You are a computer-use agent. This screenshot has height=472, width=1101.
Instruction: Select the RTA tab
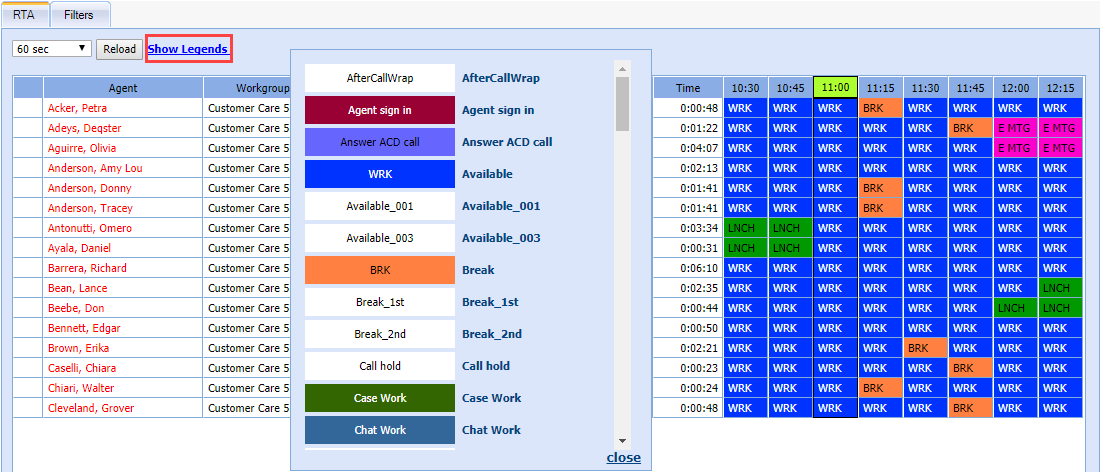point(24,16)
